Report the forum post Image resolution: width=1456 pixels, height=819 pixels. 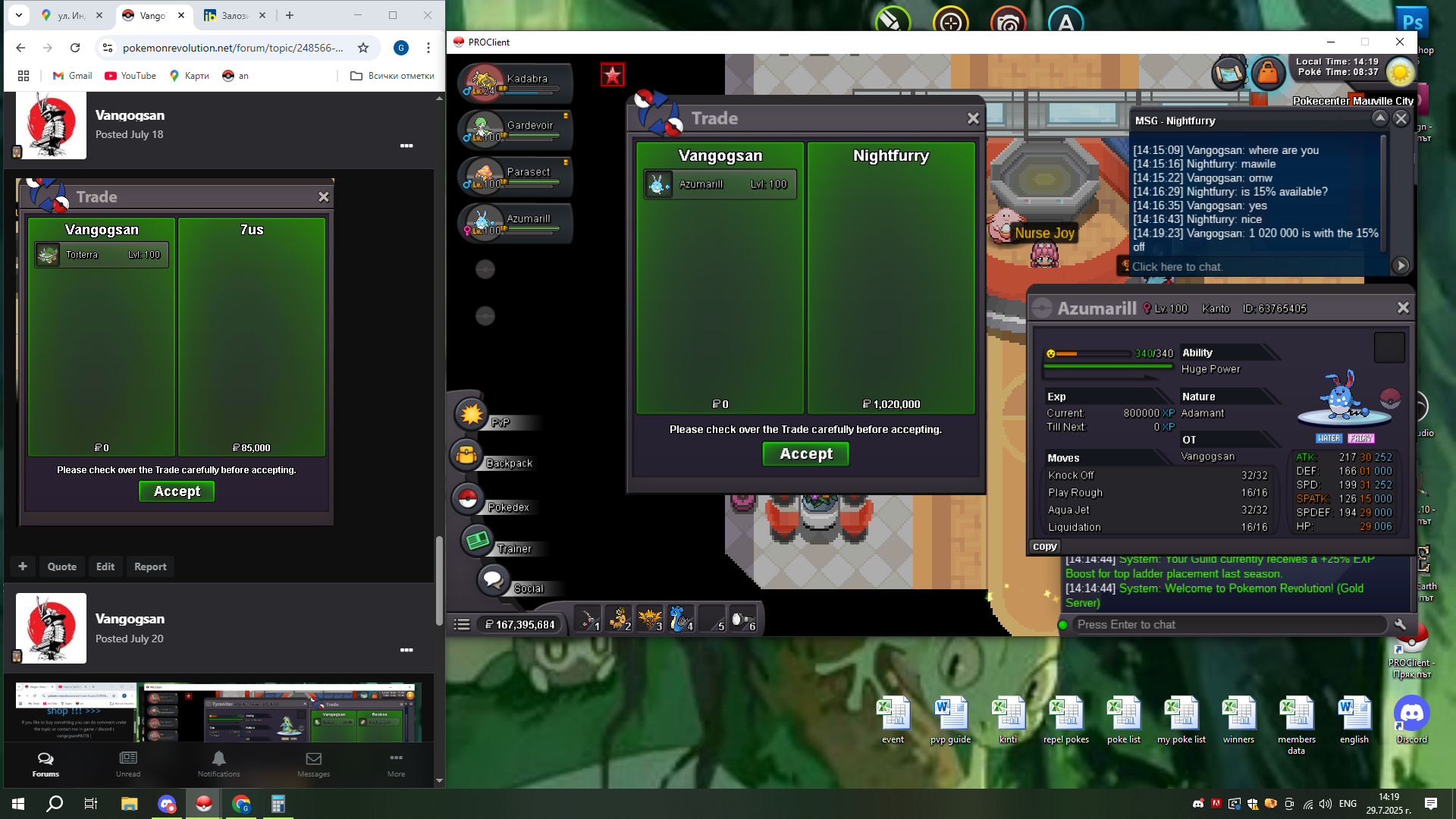pyautogui.click(x=150, y=566)
